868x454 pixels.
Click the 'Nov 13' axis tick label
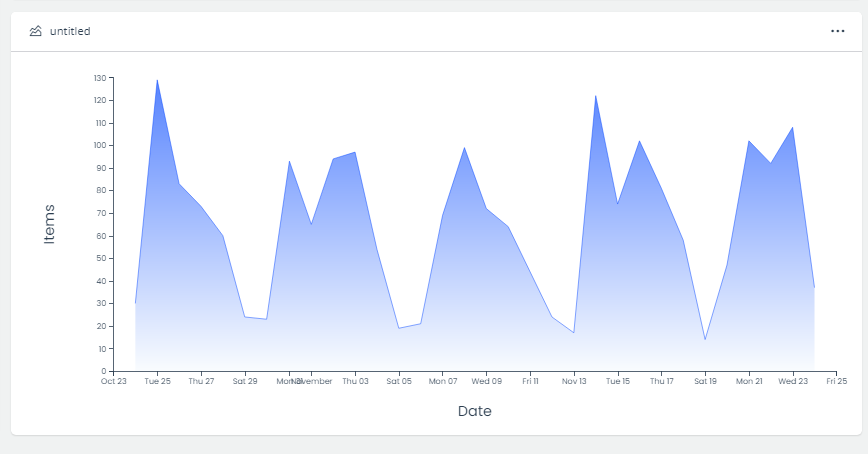(x=574, y=381)
